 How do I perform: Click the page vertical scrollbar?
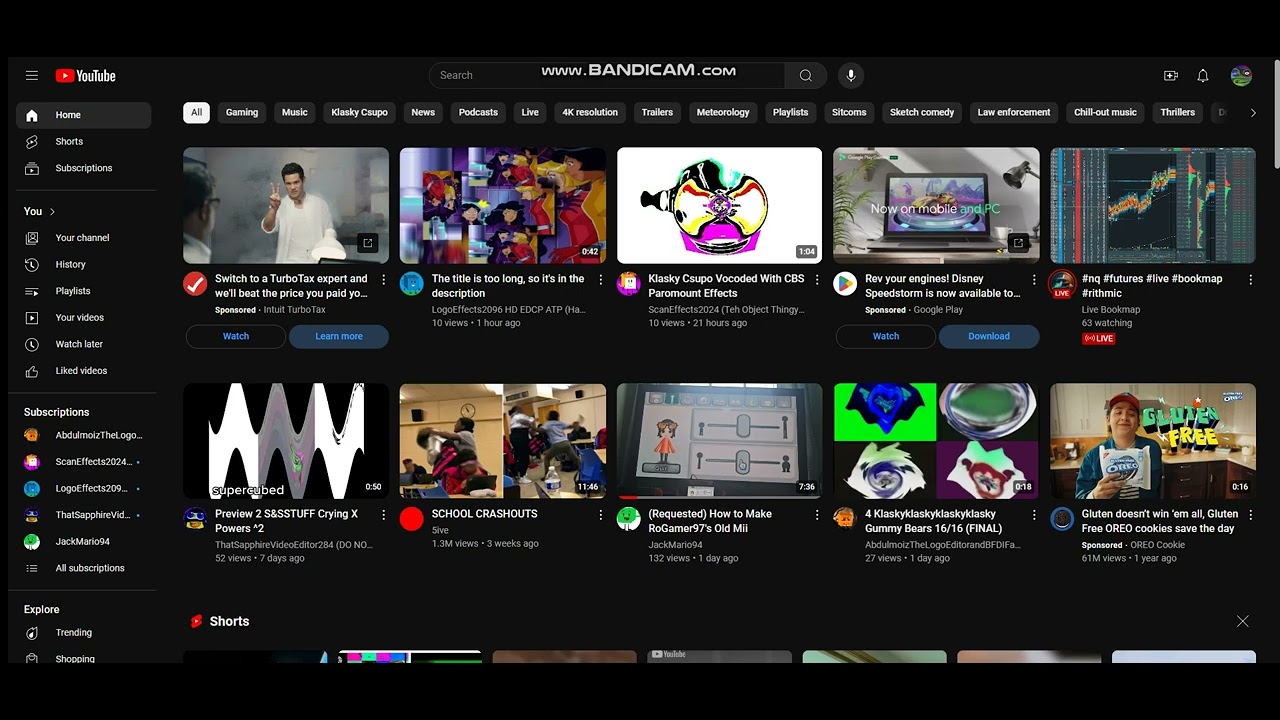pos(1275,115)
